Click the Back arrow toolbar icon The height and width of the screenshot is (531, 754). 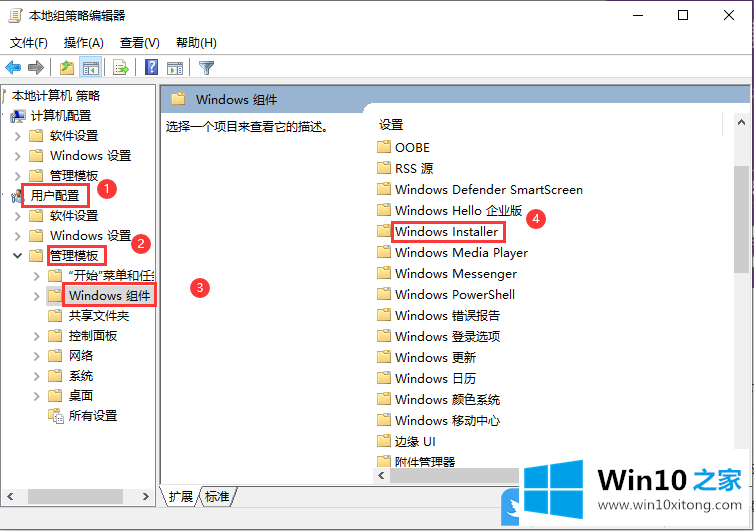13,67
